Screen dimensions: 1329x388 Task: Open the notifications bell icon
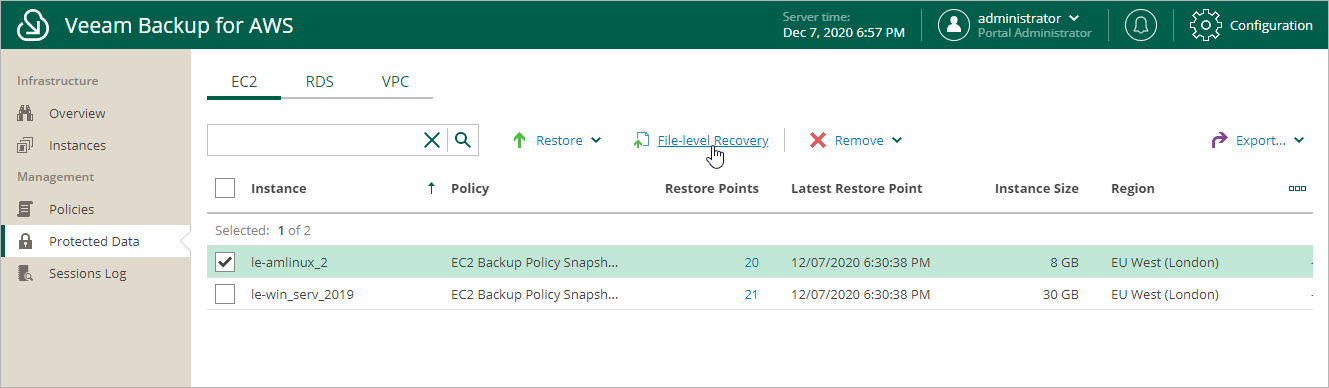point(1140,25)
